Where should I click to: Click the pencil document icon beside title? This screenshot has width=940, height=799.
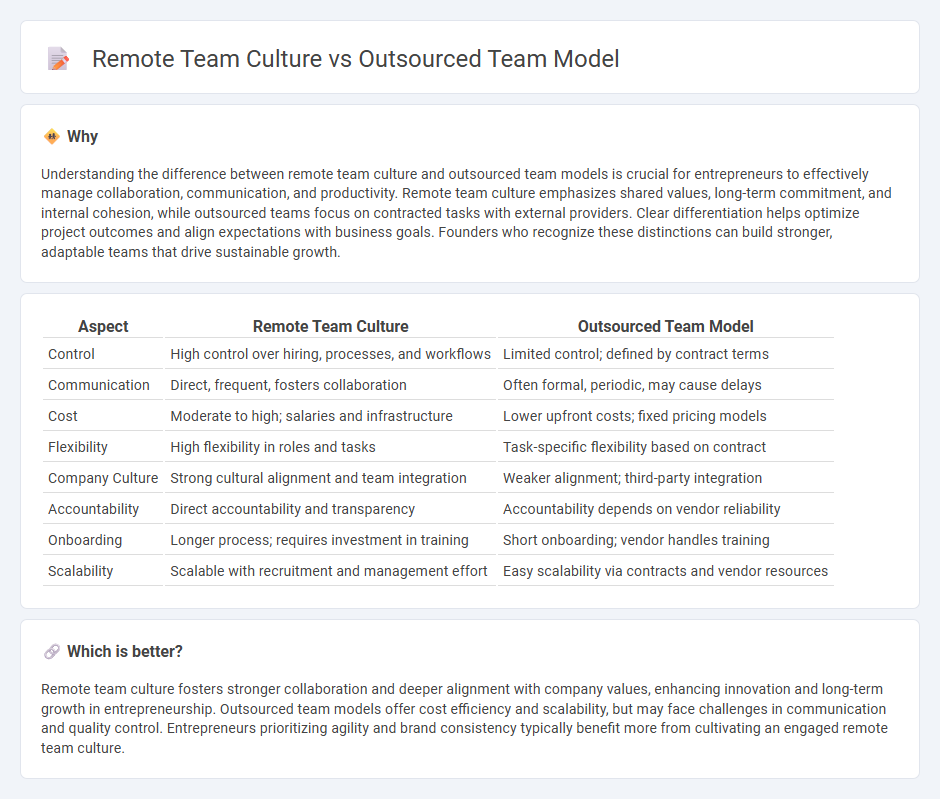point(58,59)
